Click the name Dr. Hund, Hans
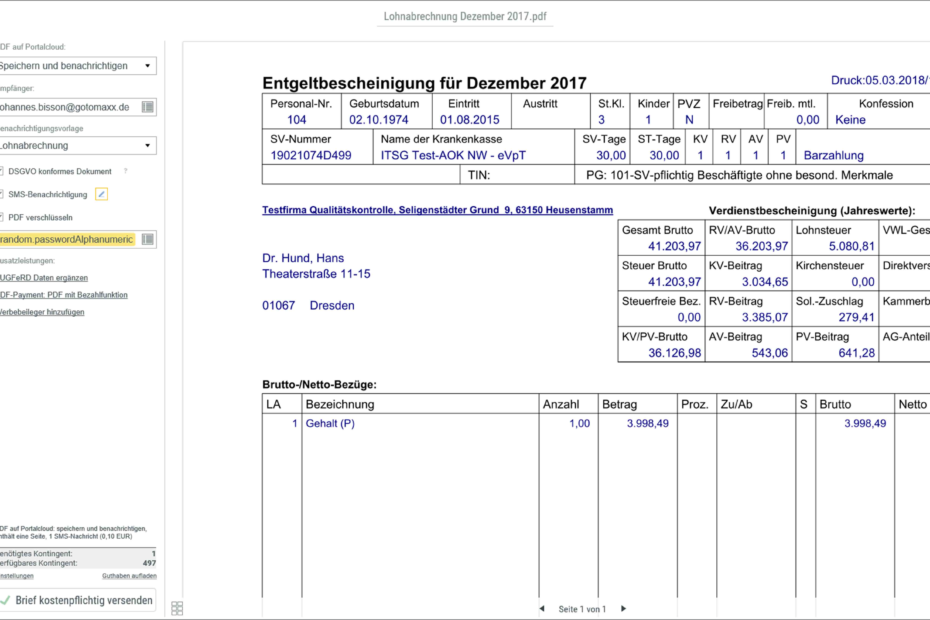The image size is (930, 620). coord(303,258)
